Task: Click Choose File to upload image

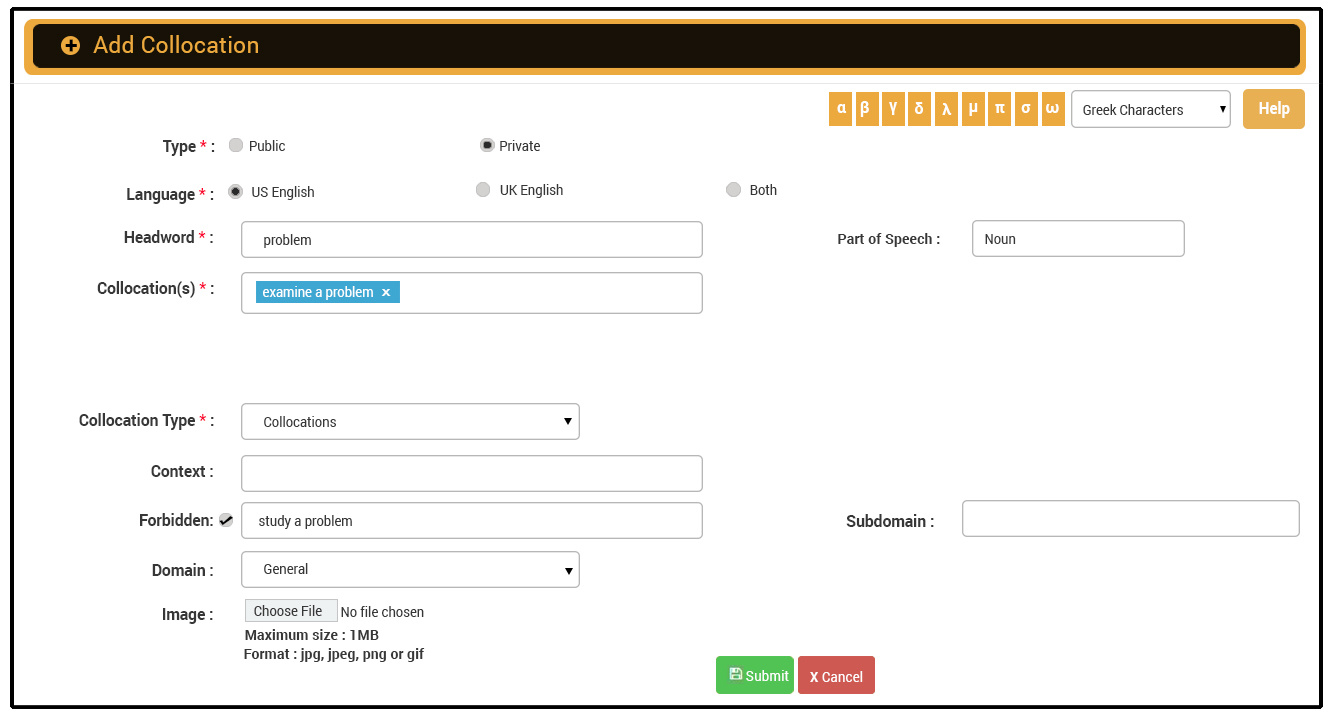Action: [290, 611]
